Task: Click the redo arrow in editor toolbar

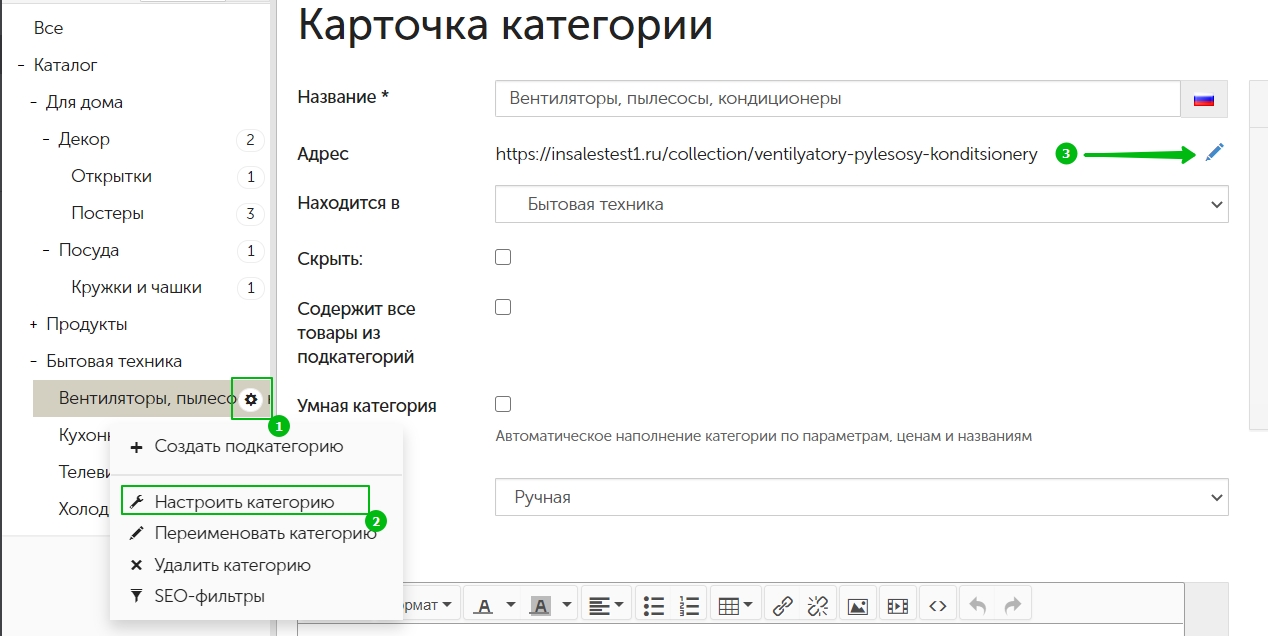Action: (1012, 605)
